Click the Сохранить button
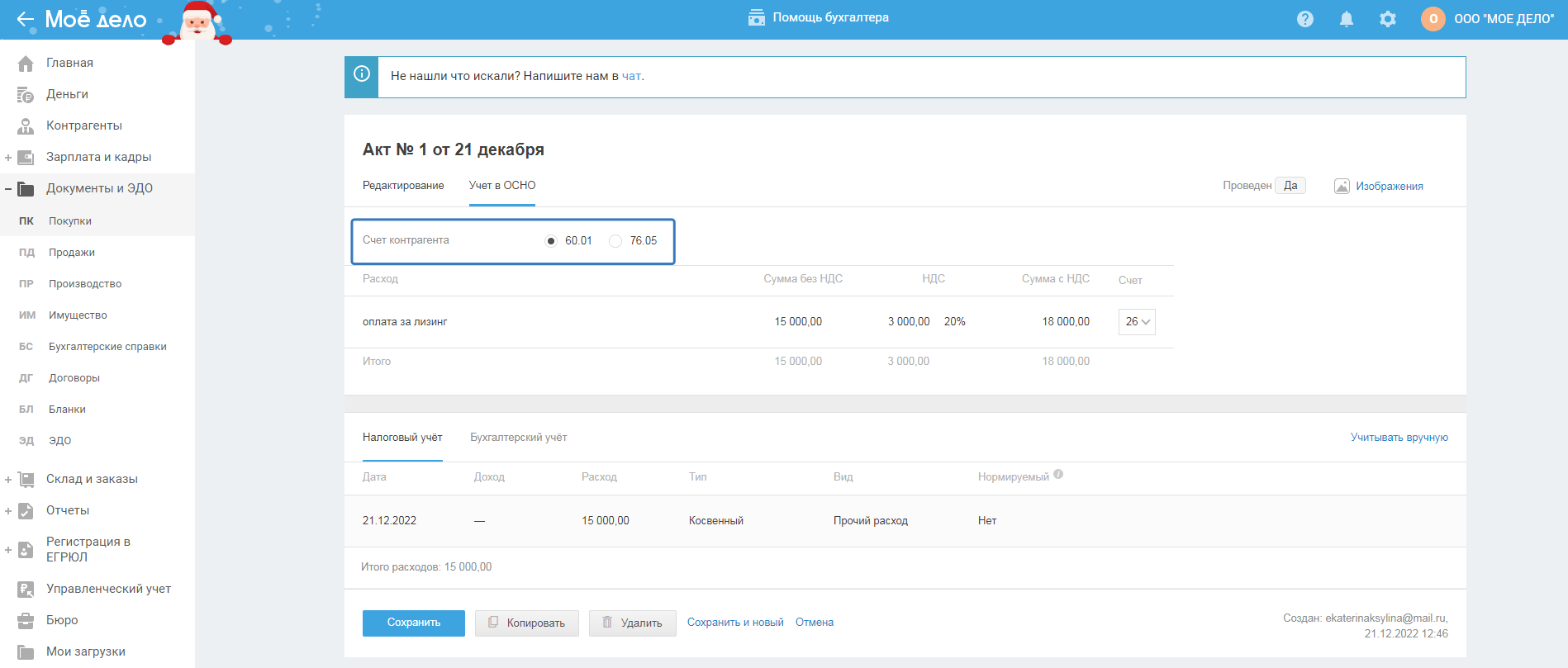This screenshot has width=1568, height=668. (x=413, y=623)
